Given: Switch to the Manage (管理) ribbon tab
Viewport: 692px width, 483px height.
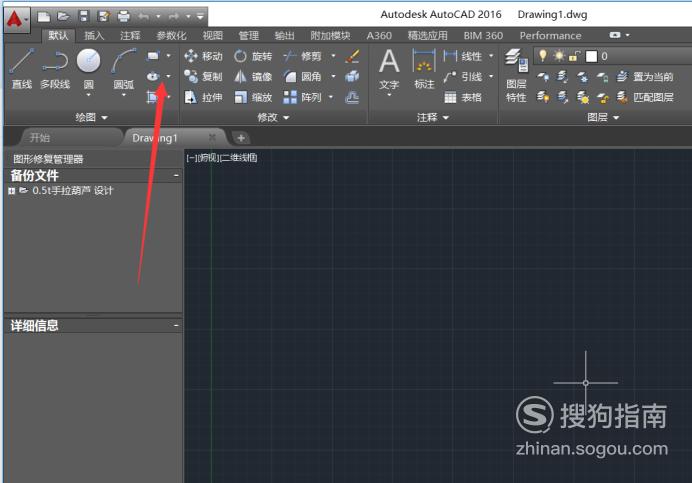Looking at the screenshot, I should 248,36.
